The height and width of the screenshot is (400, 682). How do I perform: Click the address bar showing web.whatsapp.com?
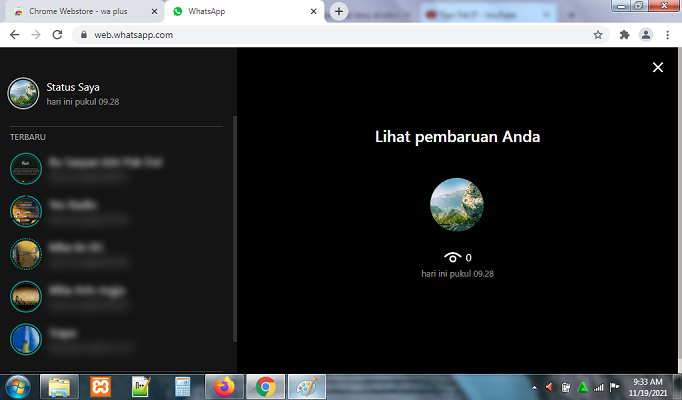(x=341, y=35)
